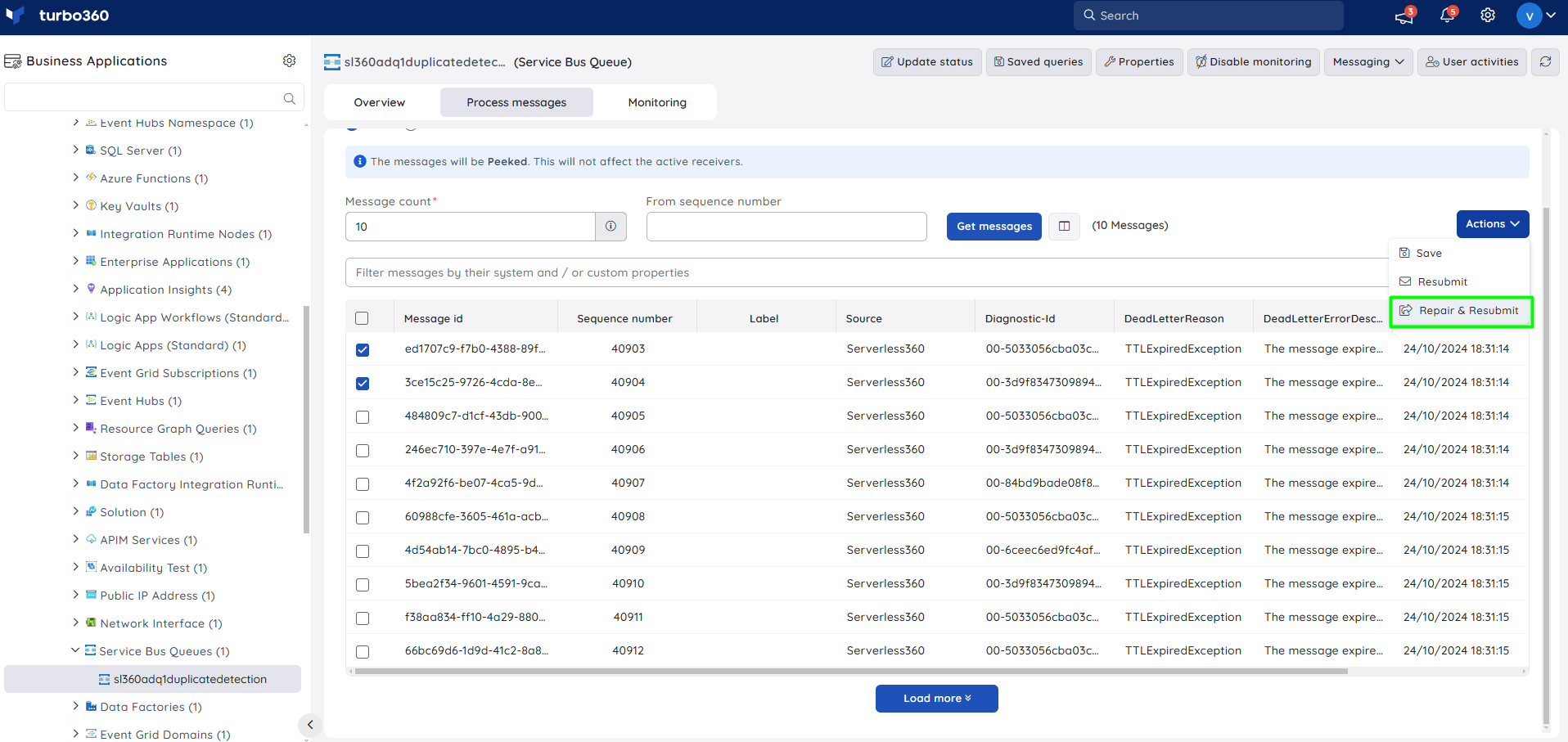Screen dimensions: 1568x742
Task: Check message with sequence number 40907
Action: (x=363, y=483)
